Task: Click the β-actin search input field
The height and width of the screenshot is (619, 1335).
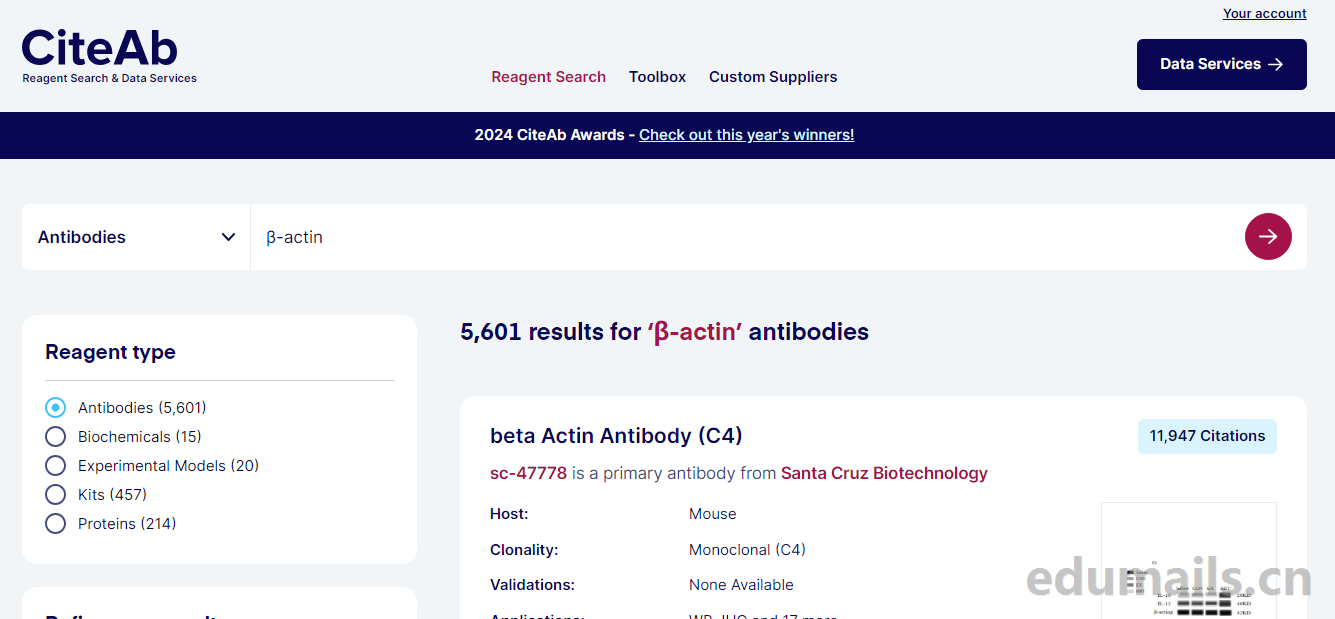Action: [740, 237]
